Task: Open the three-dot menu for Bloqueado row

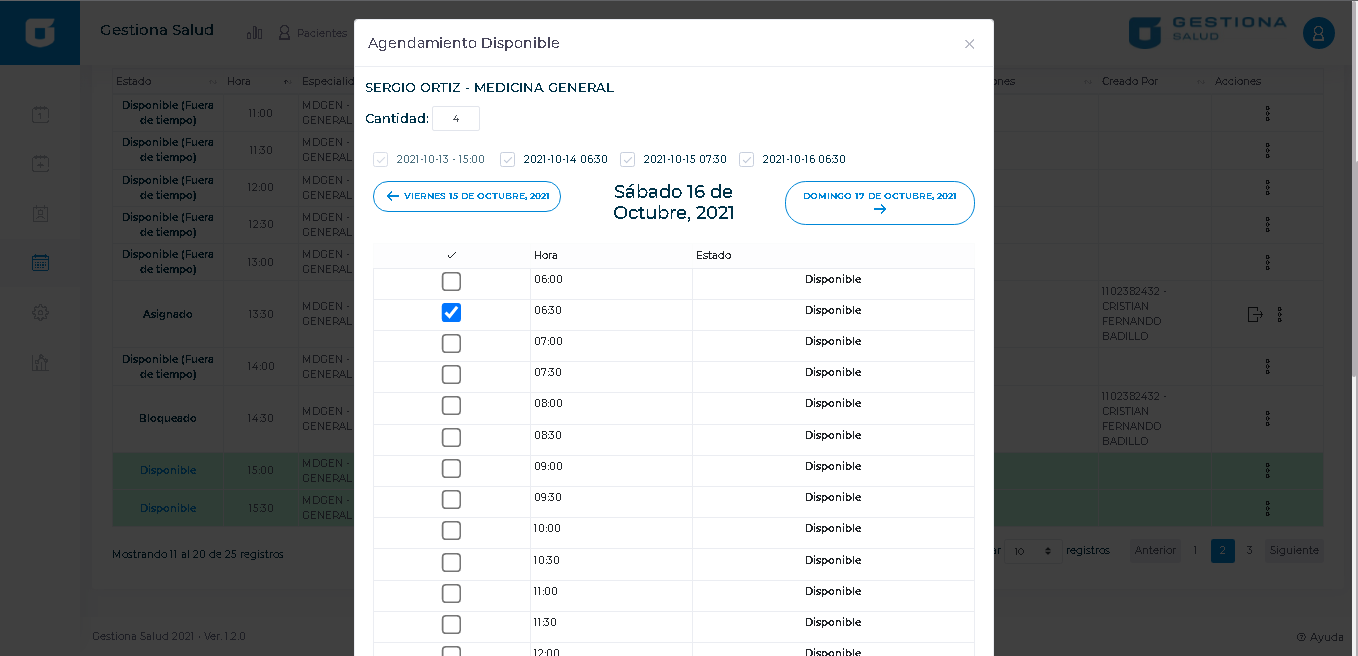Action: pos(1267,418)
